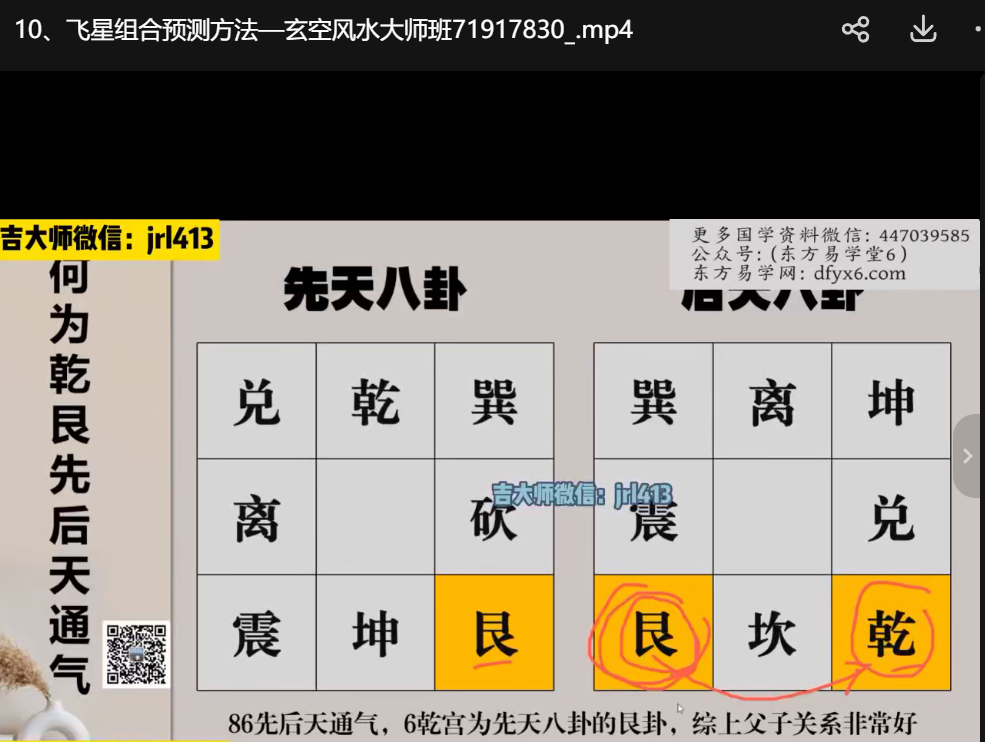Screen dimensions: 985x742
Task: Download the video with the download icon
Action: coord(922,30)
